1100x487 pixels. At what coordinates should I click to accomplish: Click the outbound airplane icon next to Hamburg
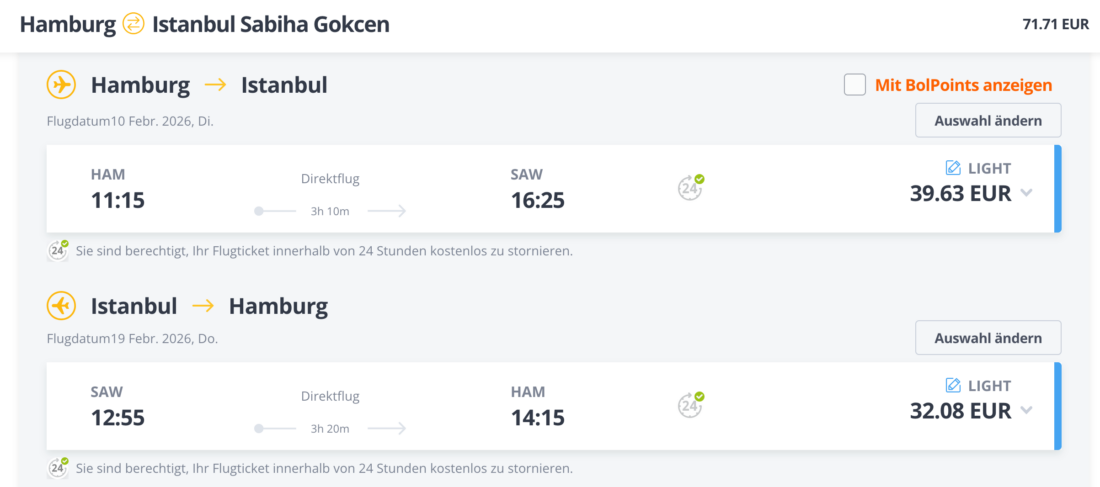[61, 85]
